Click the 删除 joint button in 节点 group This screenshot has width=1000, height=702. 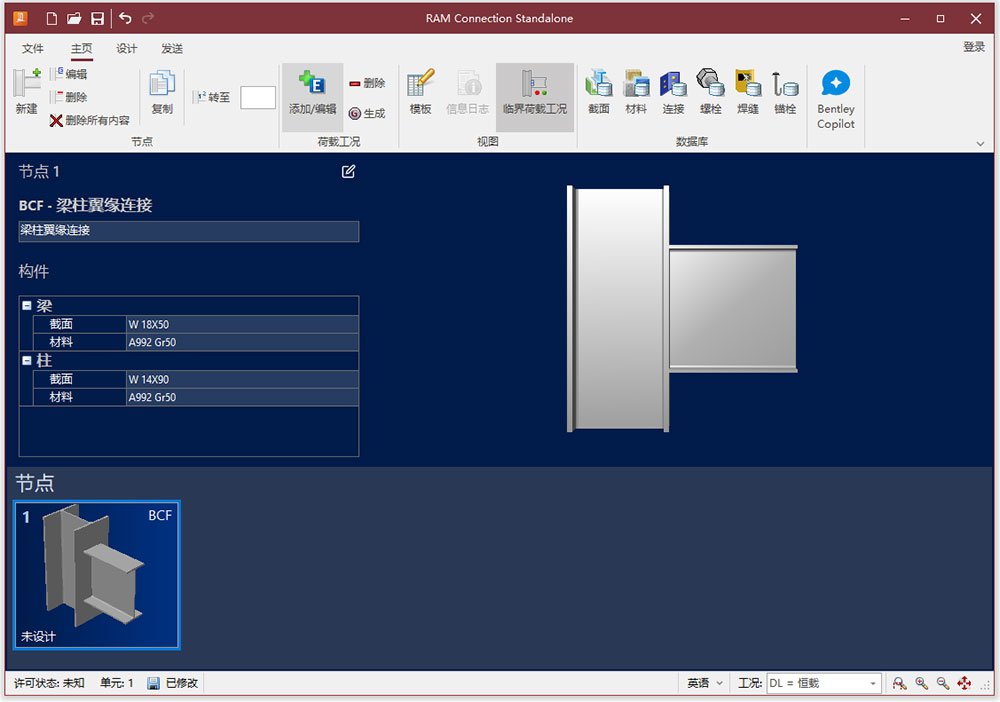tap(69, 97)
